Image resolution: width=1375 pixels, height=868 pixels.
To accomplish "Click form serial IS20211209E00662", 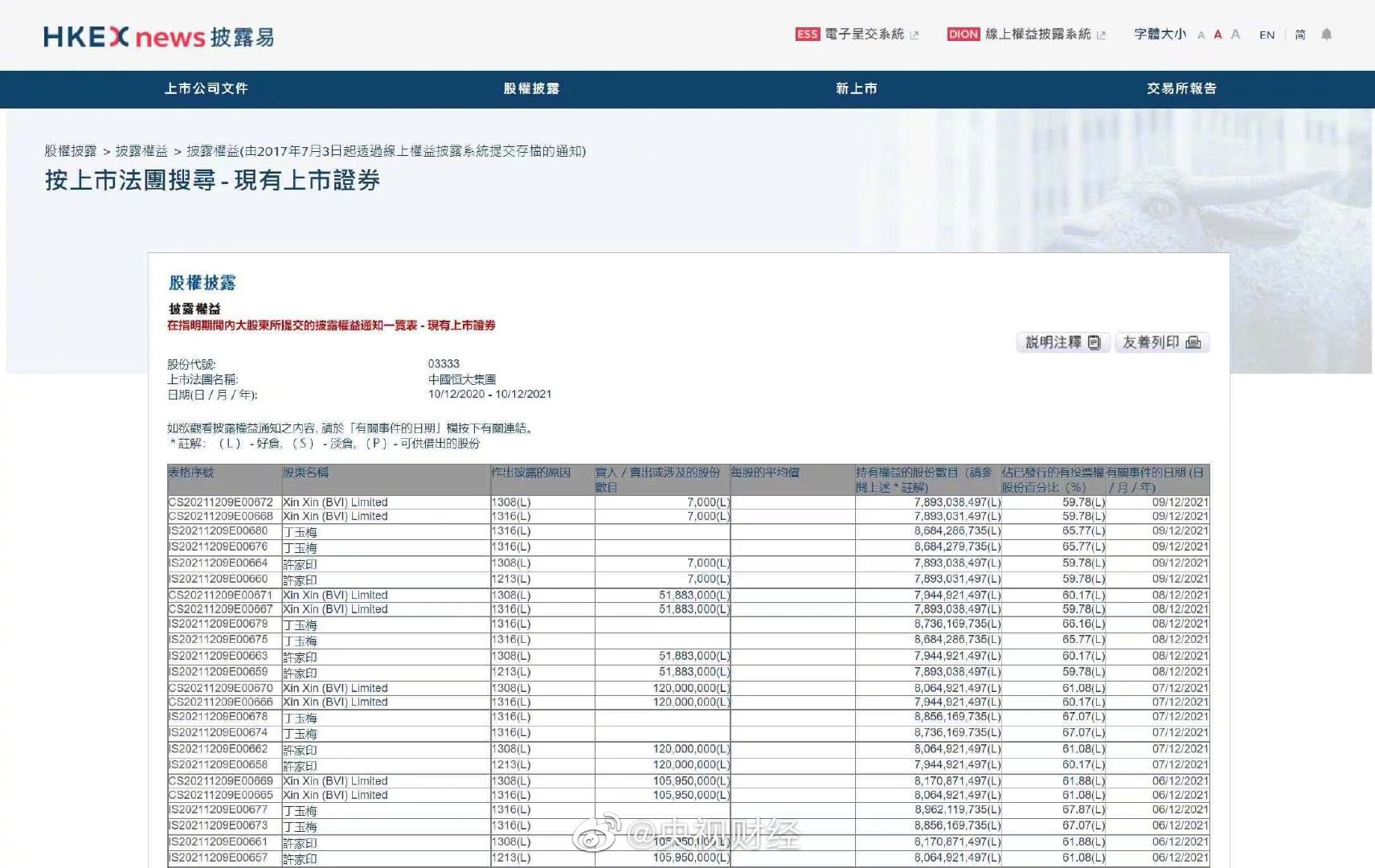I will tap(218, 749).
